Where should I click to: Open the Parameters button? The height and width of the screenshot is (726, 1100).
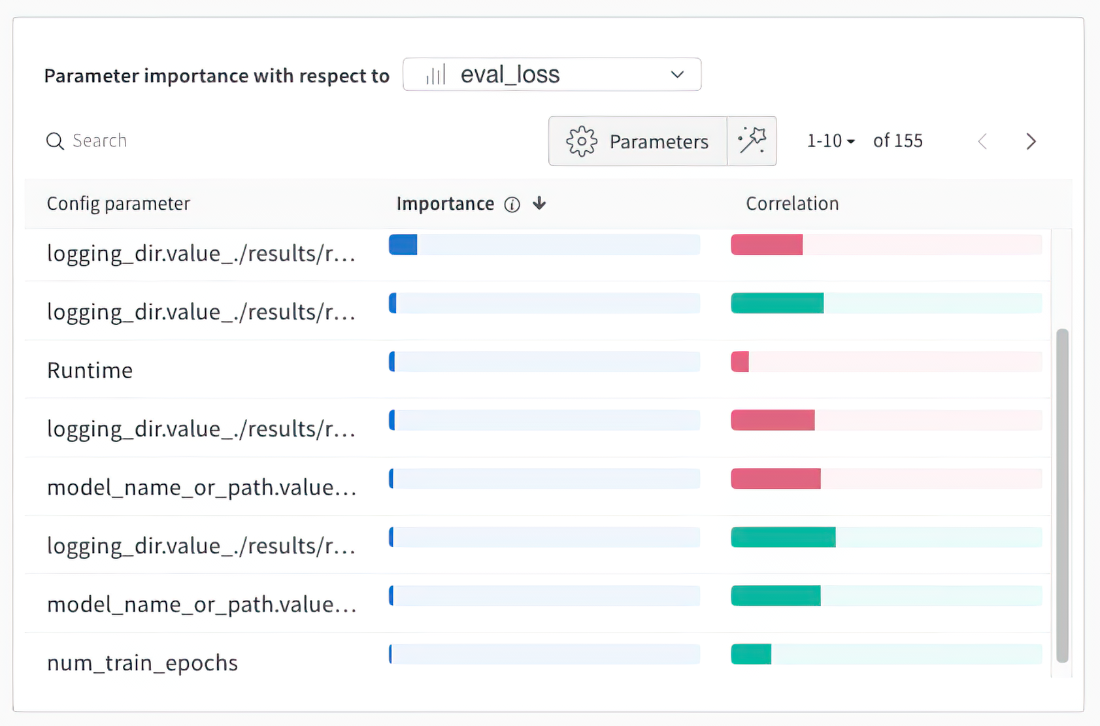[x=638, y=141]
